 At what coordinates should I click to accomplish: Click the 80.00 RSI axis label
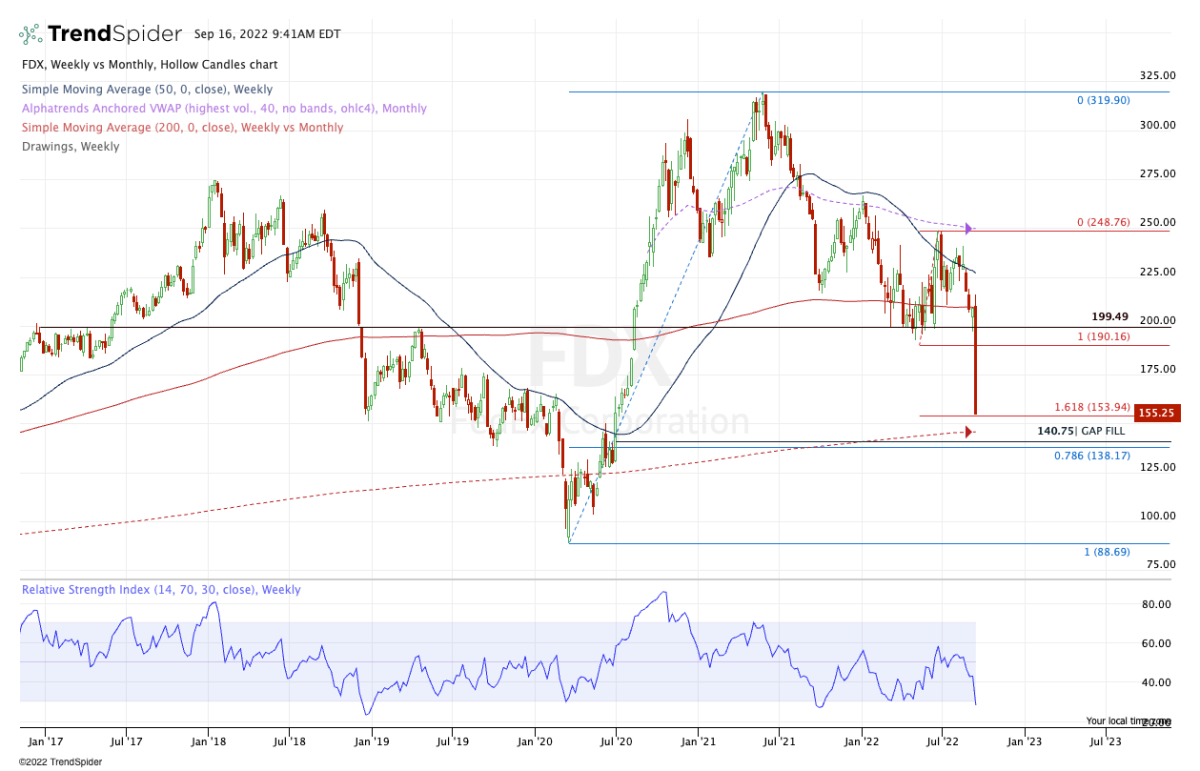pyautogui.click(x=1159, y=604)
